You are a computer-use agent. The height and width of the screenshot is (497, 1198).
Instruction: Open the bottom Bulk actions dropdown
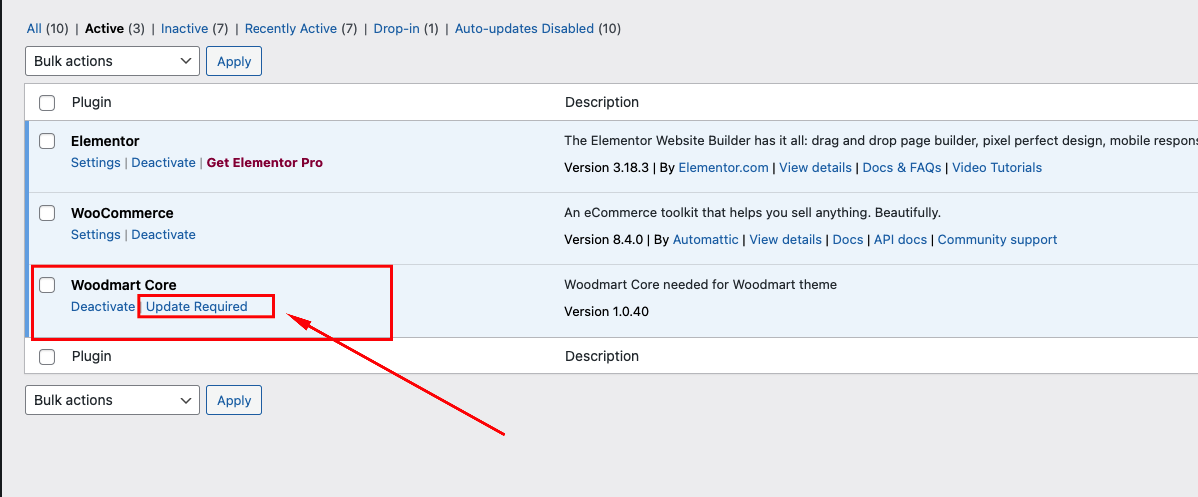point(112,400)
